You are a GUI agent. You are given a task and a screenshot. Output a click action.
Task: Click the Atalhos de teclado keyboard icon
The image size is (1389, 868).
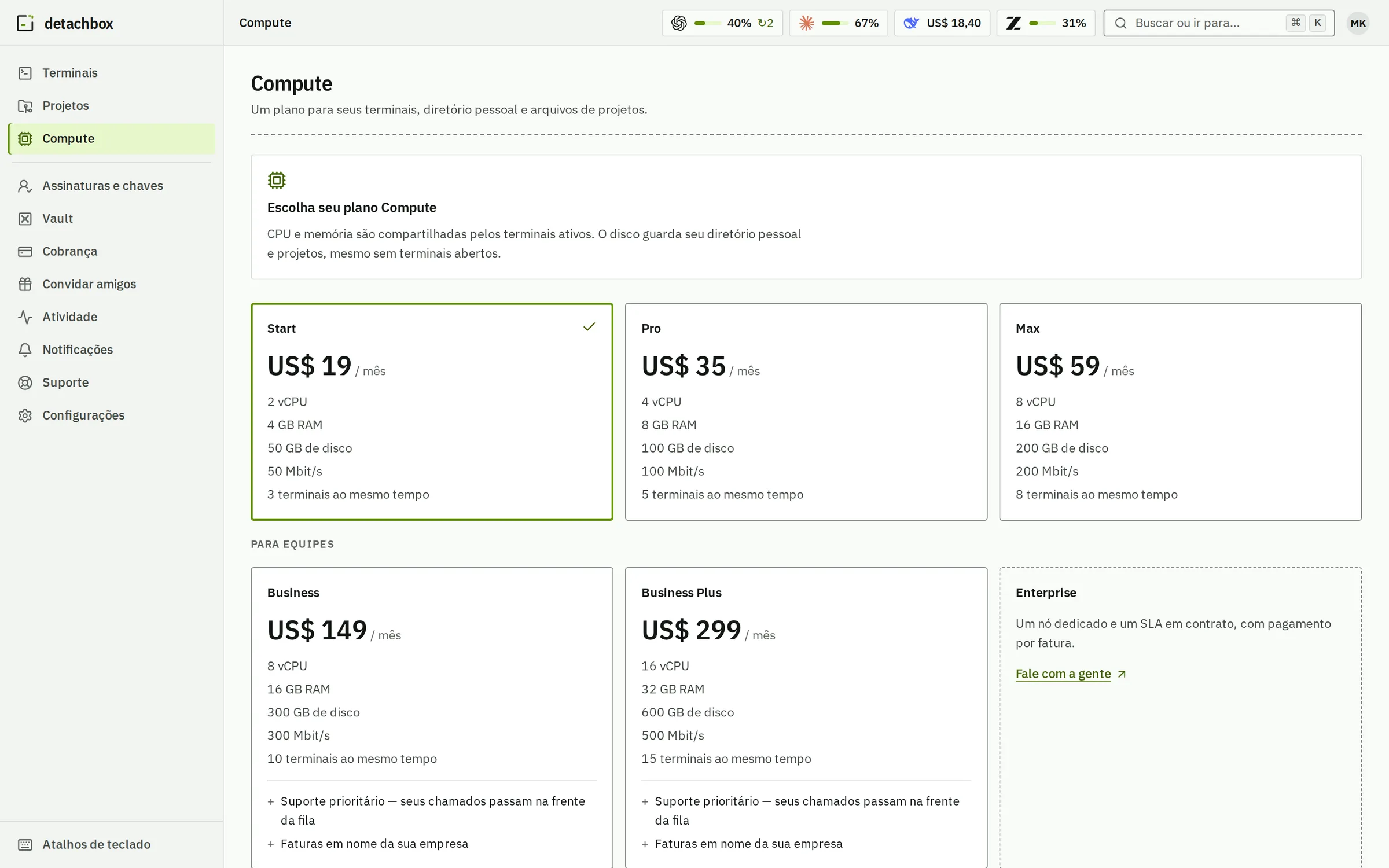coord(25,844)
